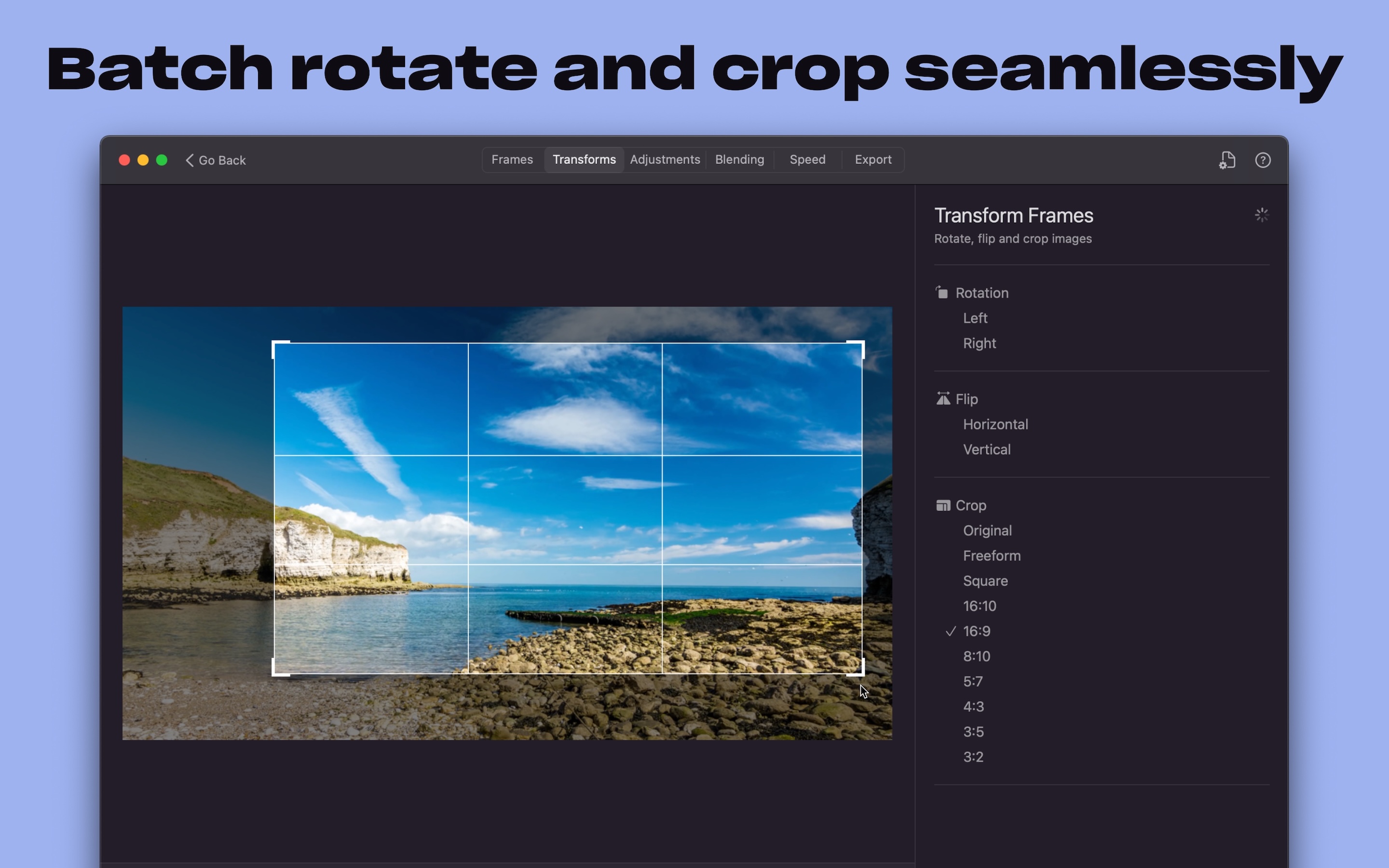The width and height of the screenshot is (1389, 868).
Task: Open the help question mark icon
Action: pyautogui.click(x=1262, y=160)
